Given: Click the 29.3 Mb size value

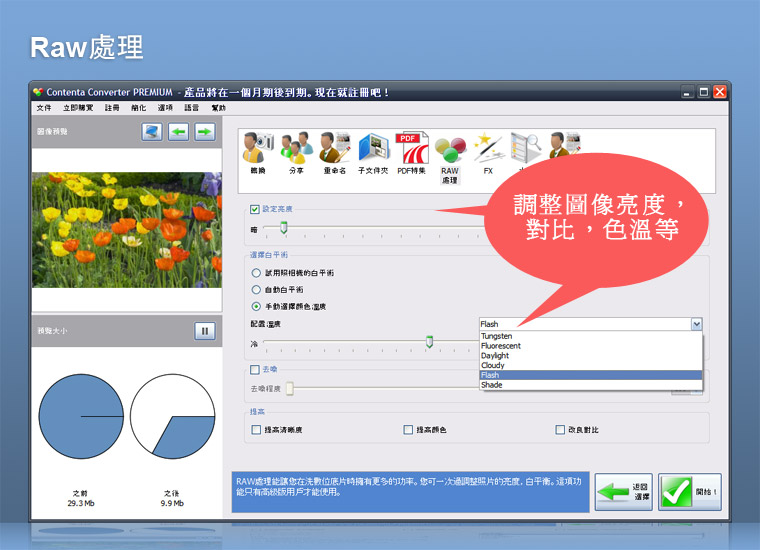Looking at the screenshot, I should (x=81, y=503).
